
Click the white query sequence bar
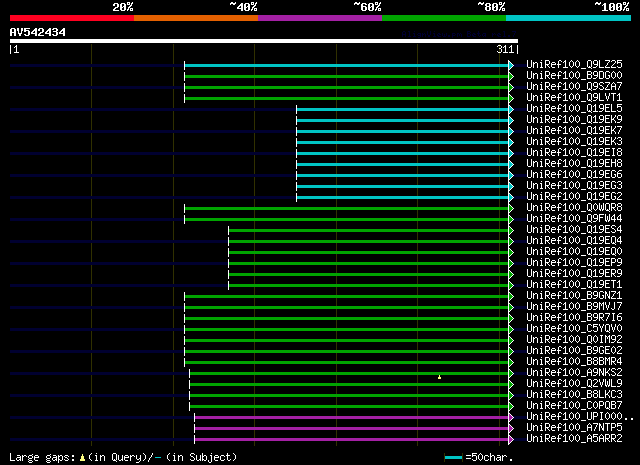[264, 41]
